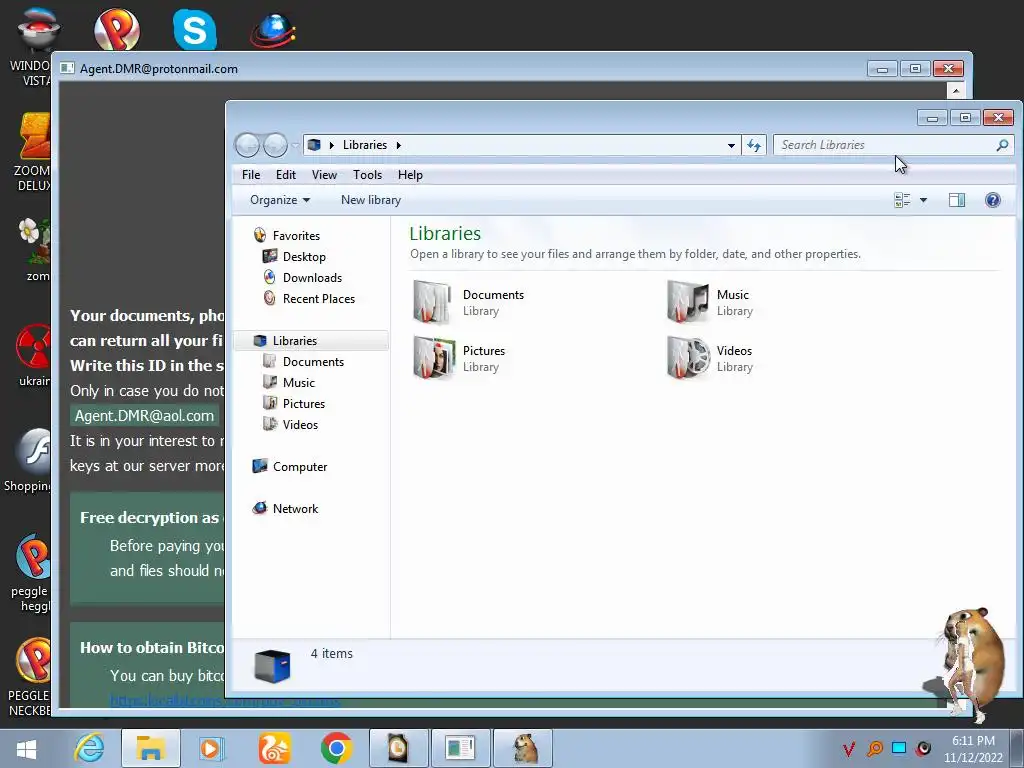Open the globe browser desktop shortcut

pyautogui.click(x=273, y=30)
